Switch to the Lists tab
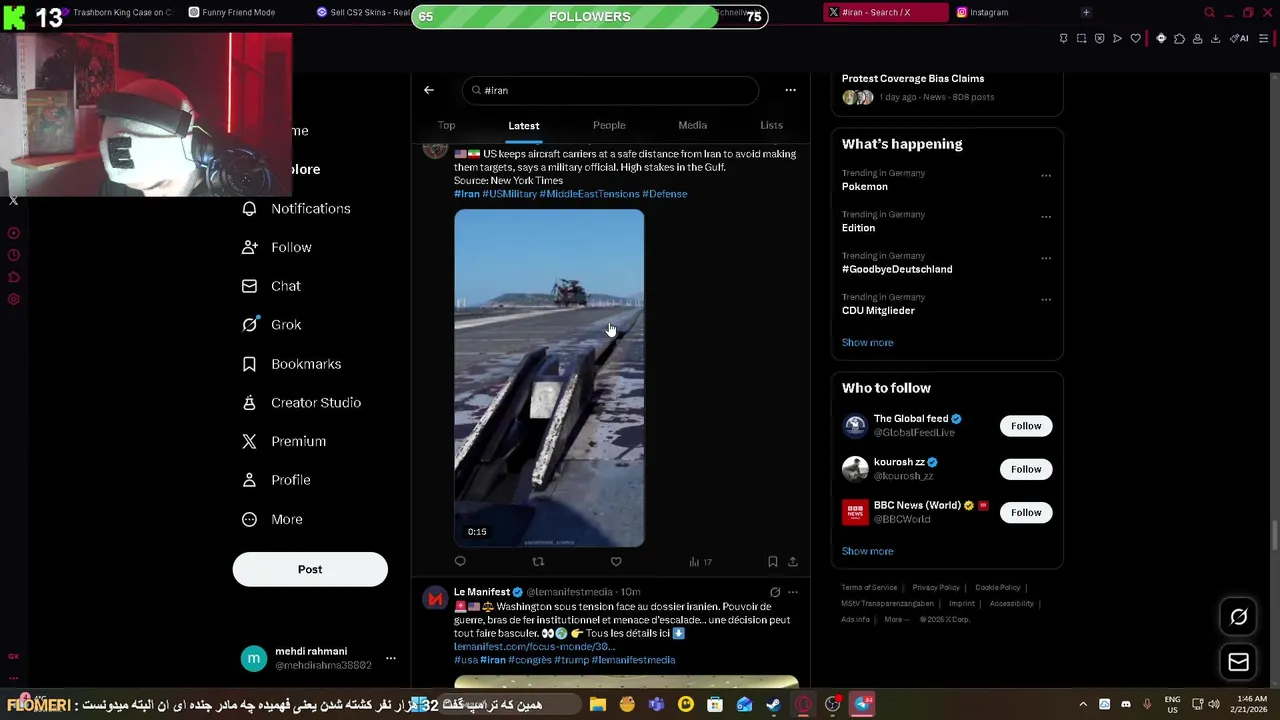This screenshot has width=1280, height=720. [771, 125]
